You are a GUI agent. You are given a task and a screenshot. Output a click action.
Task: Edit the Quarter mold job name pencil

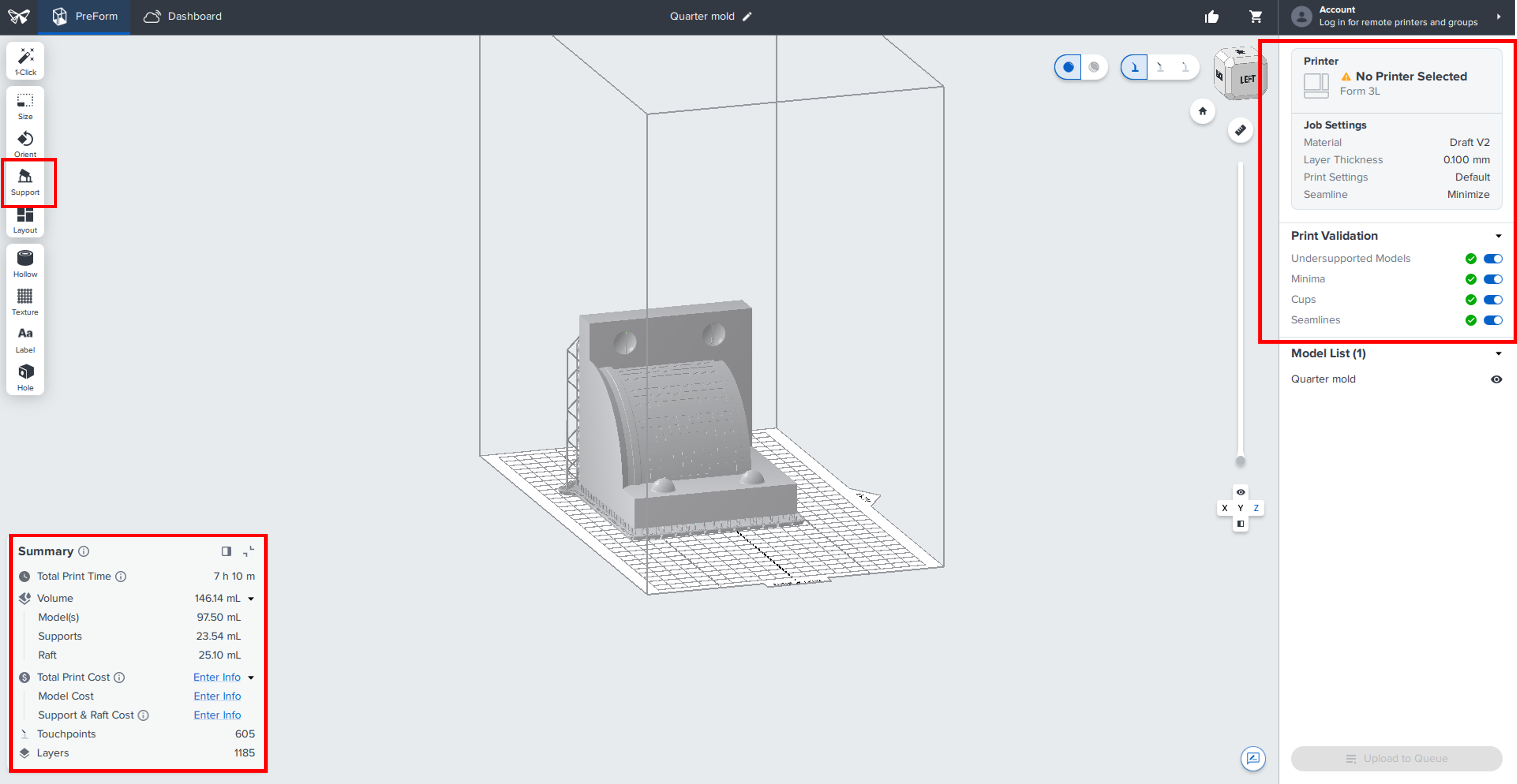747,17
